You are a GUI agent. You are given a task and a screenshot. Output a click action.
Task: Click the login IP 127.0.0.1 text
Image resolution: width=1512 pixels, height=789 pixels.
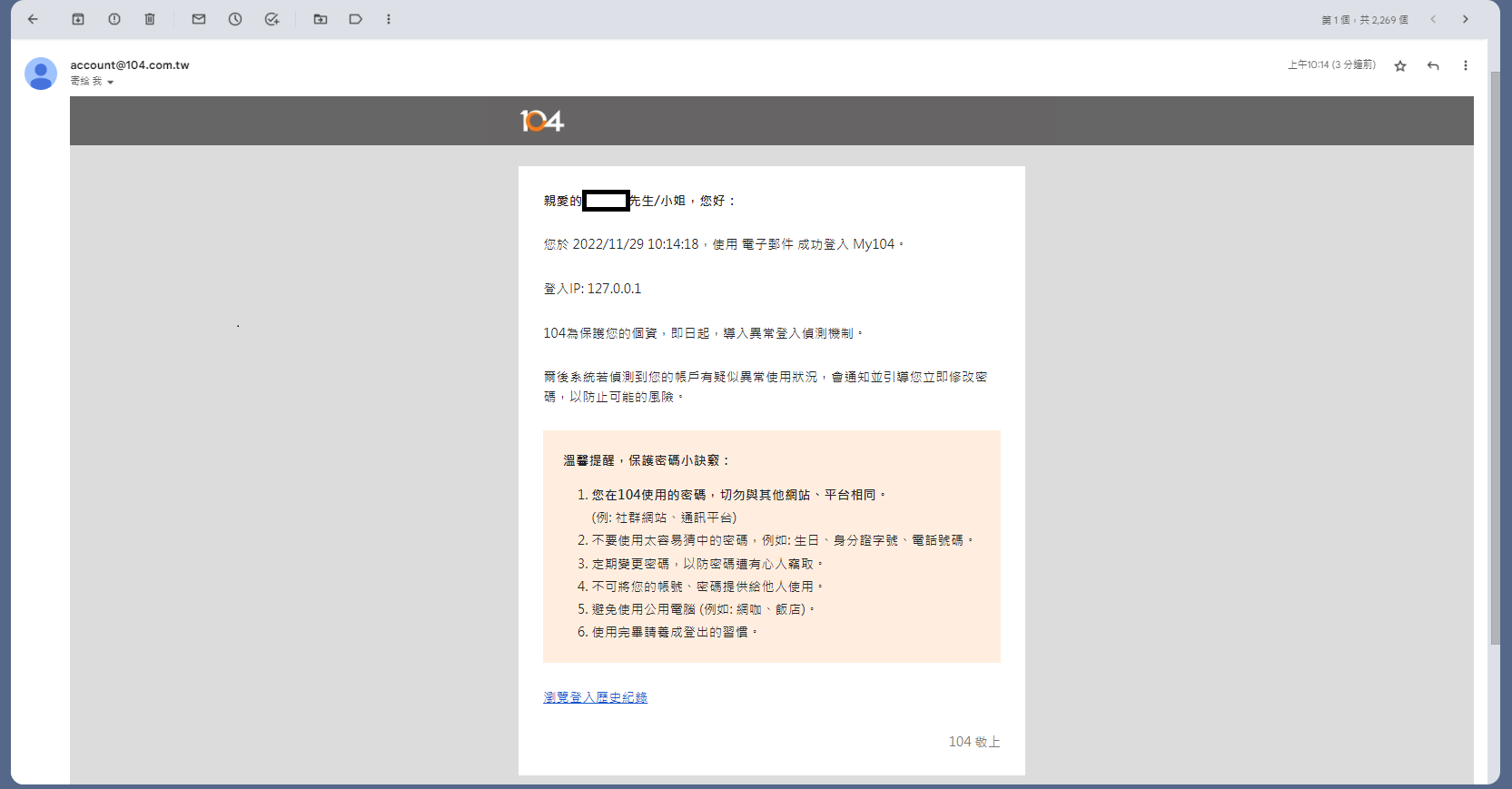click(592, 289)
